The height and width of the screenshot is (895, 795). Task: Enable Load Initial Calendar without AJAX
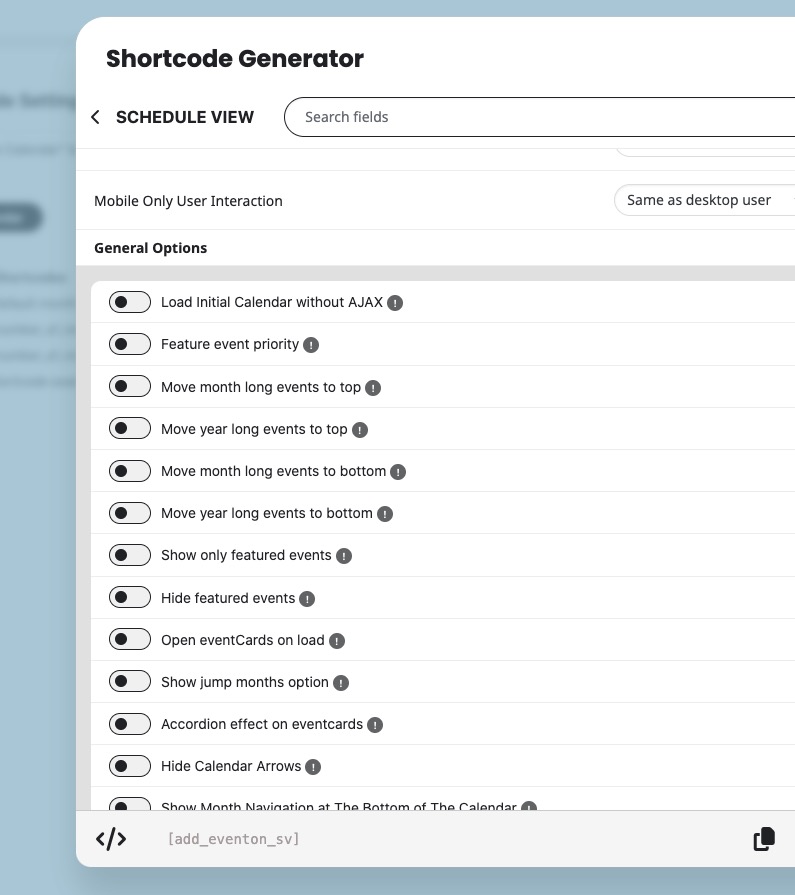point(130,302)
